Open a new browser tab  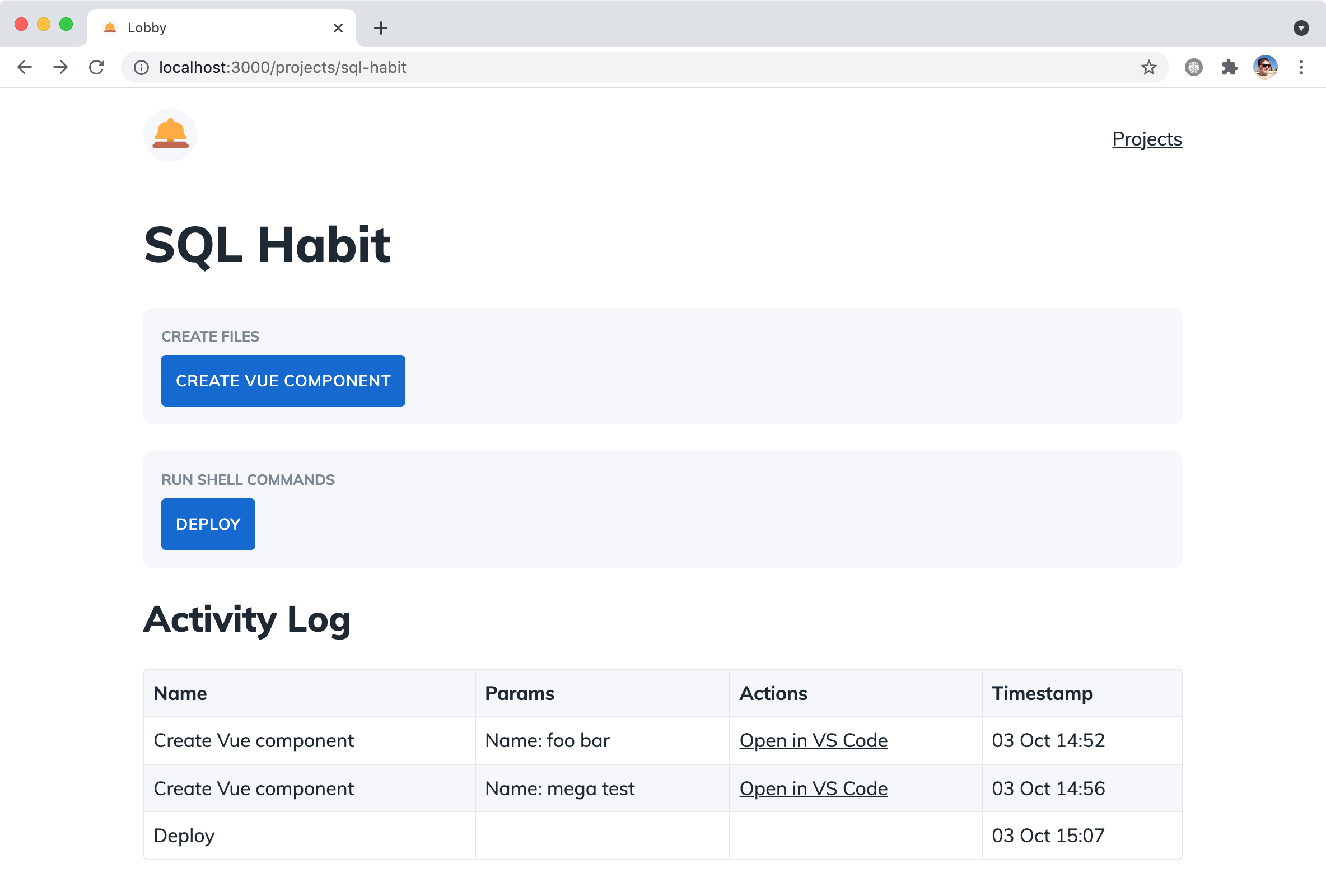pos(381,27)
